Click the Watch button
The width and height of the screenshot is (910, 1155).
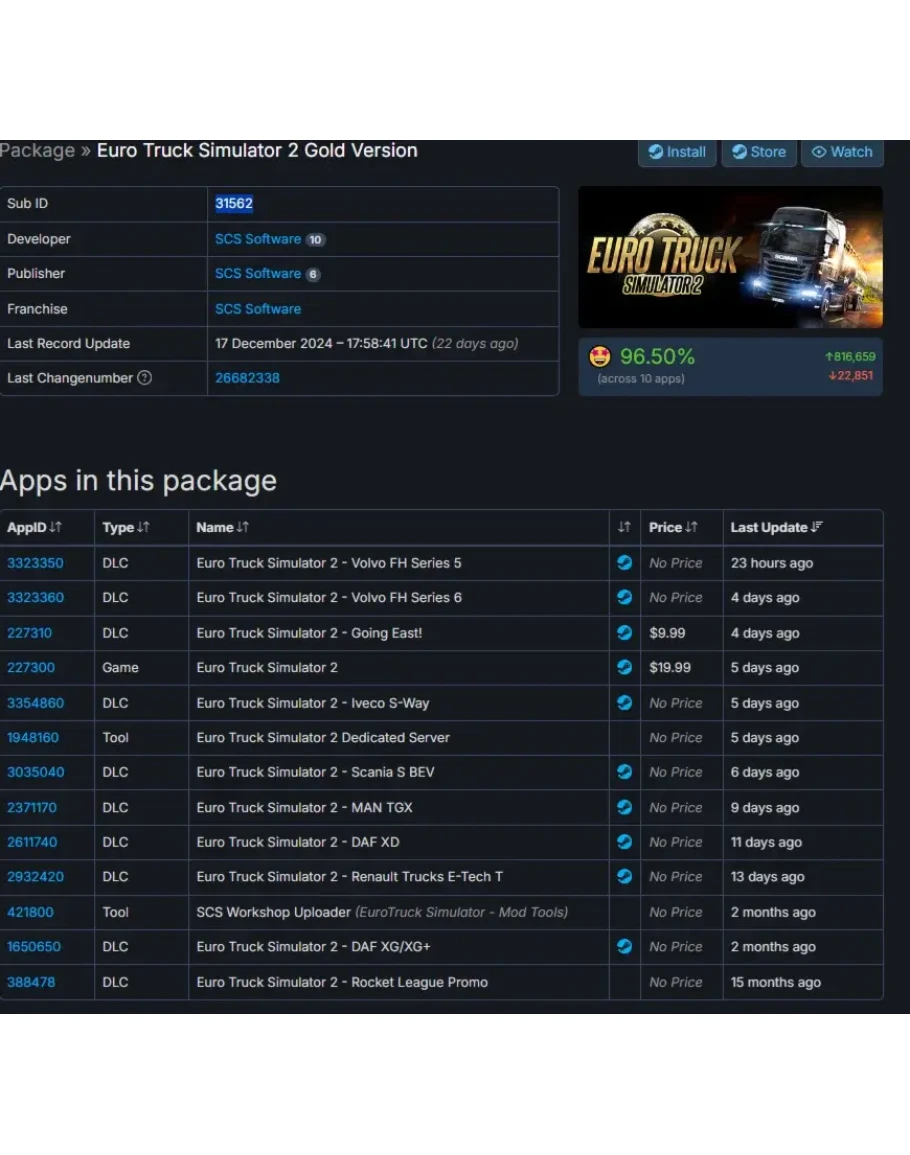coord(841,152)
